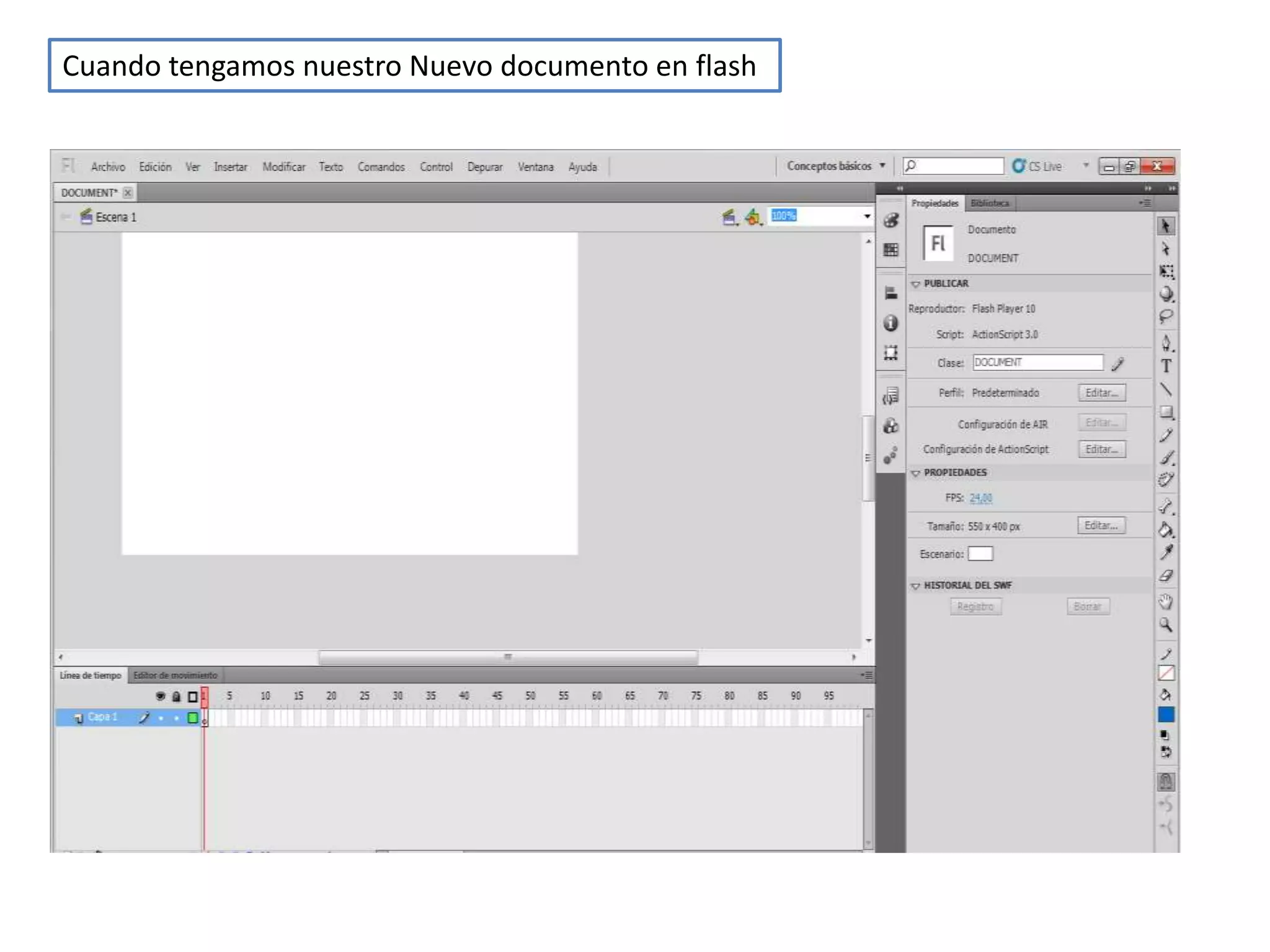The width and height of the screenshot is (1270, 952).
Task: Pick the Paint Bucket tool
Action: pos(1166,530)
